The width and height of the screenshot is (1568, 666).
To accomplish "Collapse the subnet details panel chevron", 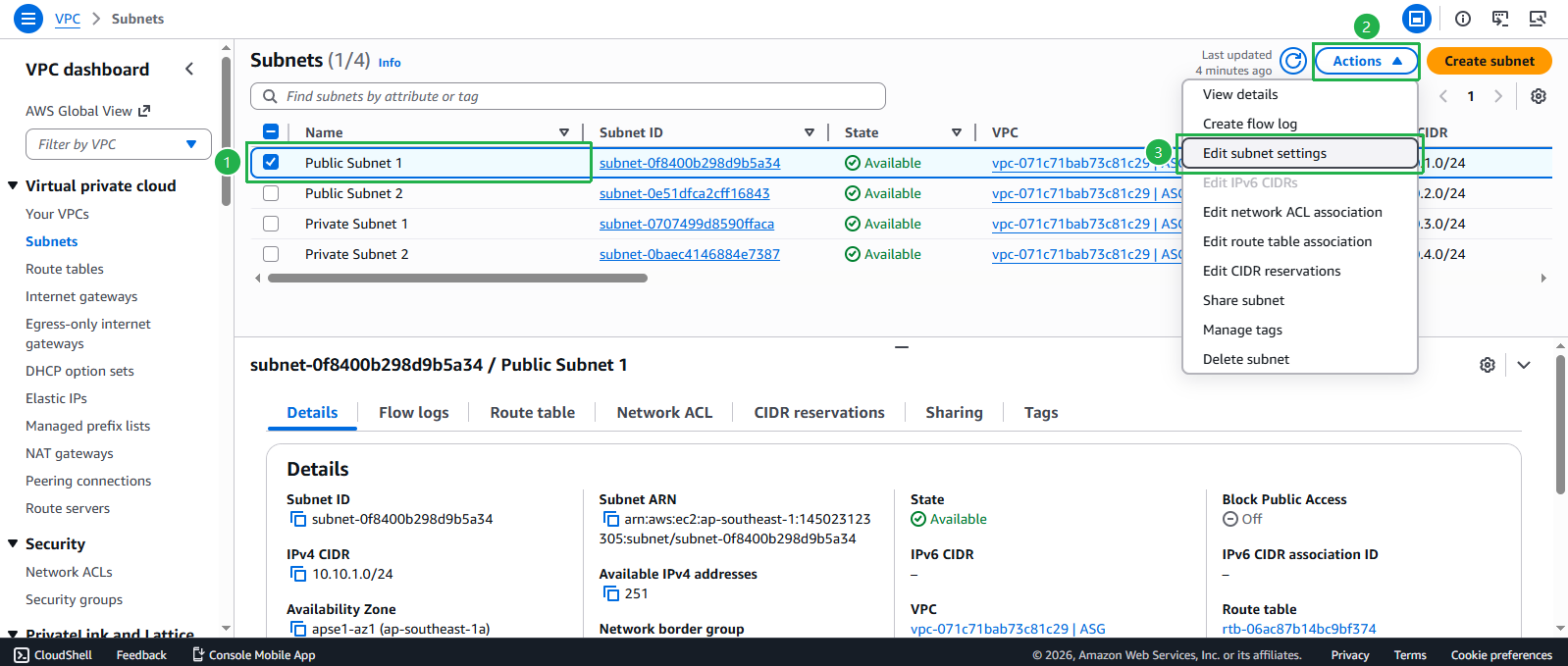I will [x=1524, y=365].
